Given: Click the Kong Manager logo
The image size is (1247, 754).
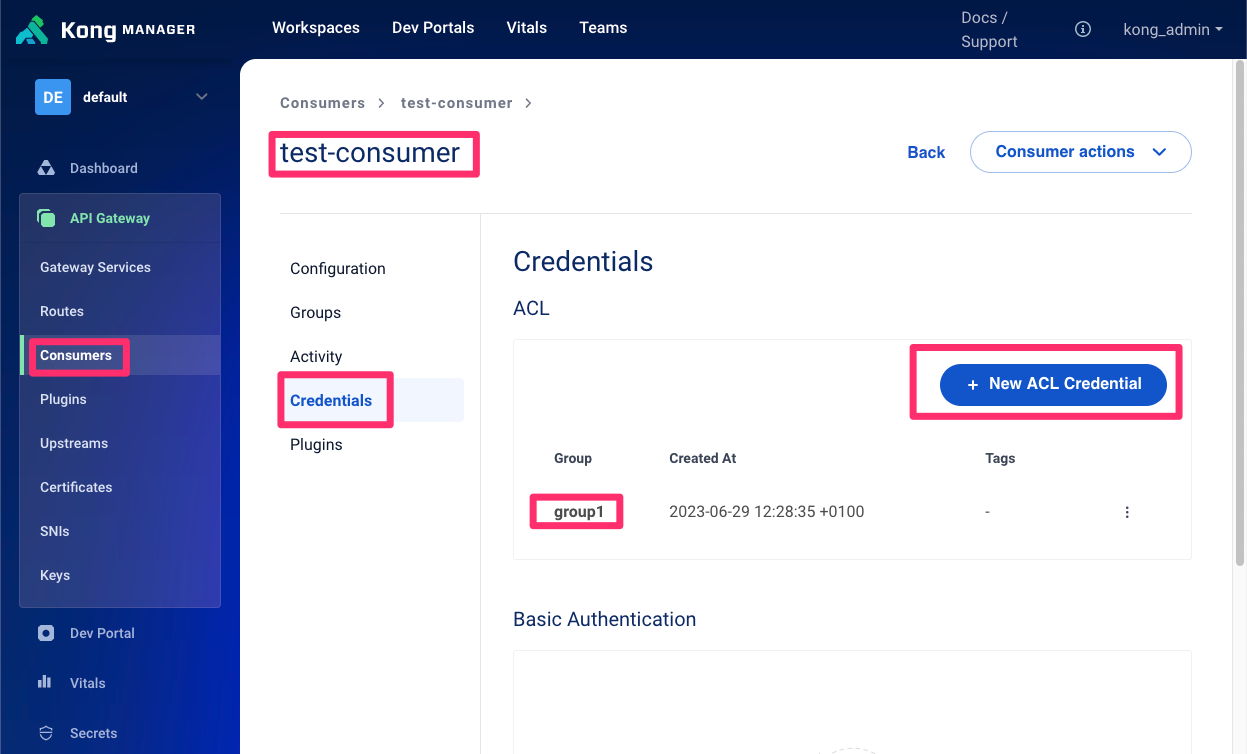Looking at the screenshot, I should click(105, 29).
